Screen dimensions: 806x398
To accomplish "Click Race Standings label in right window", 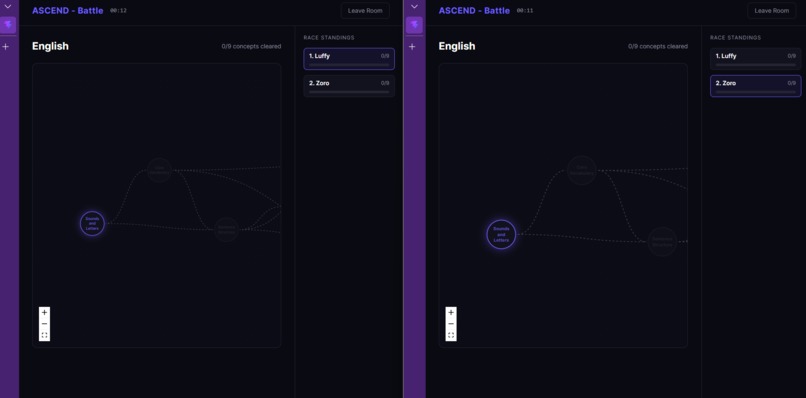I will (736, 38).
